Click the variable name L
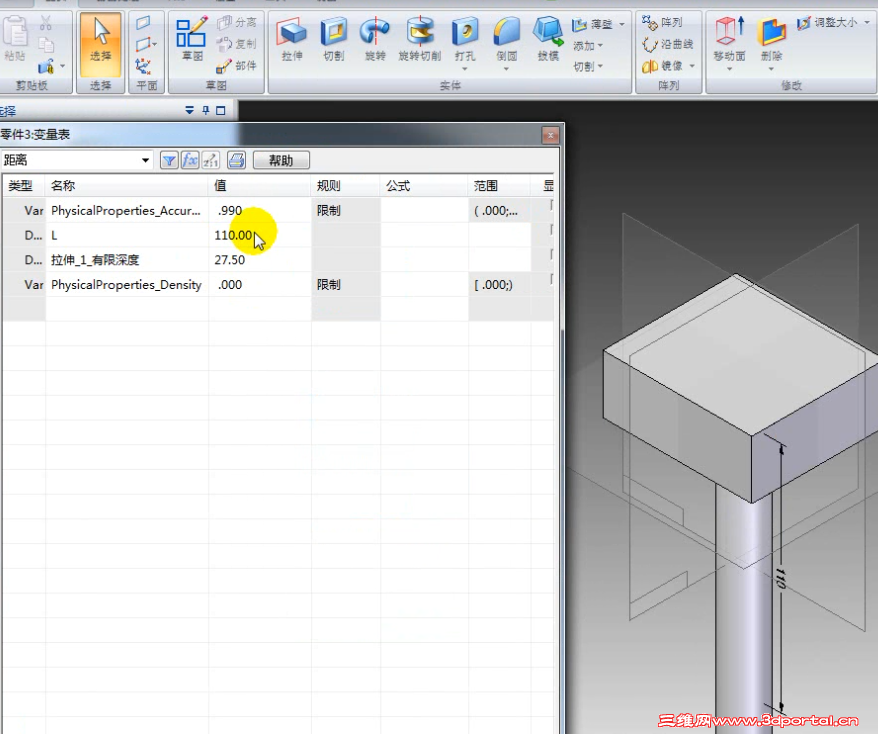The image size is (878, 734). tap(54, 235)
